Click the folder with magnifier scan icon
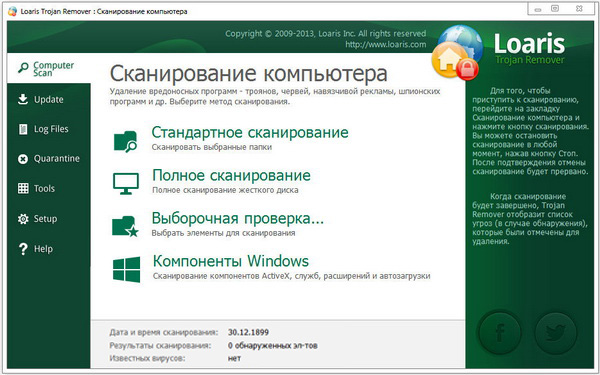The height and width of the screenshot is (375, 600). pyautogui.click(x=126, y=142)
